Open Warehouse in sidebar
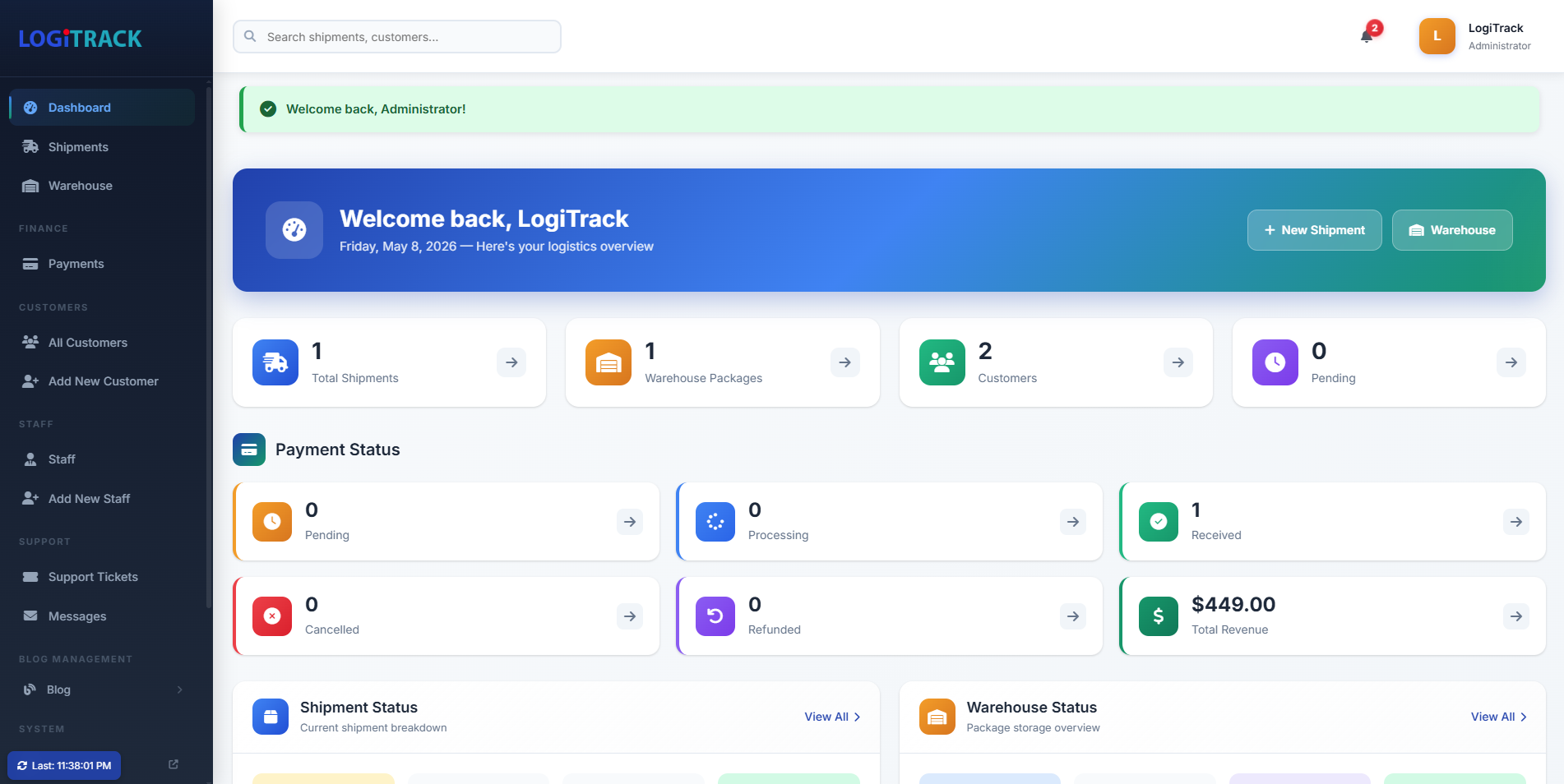The width and height of the screenshot is (1564, 784). point(102,186)
